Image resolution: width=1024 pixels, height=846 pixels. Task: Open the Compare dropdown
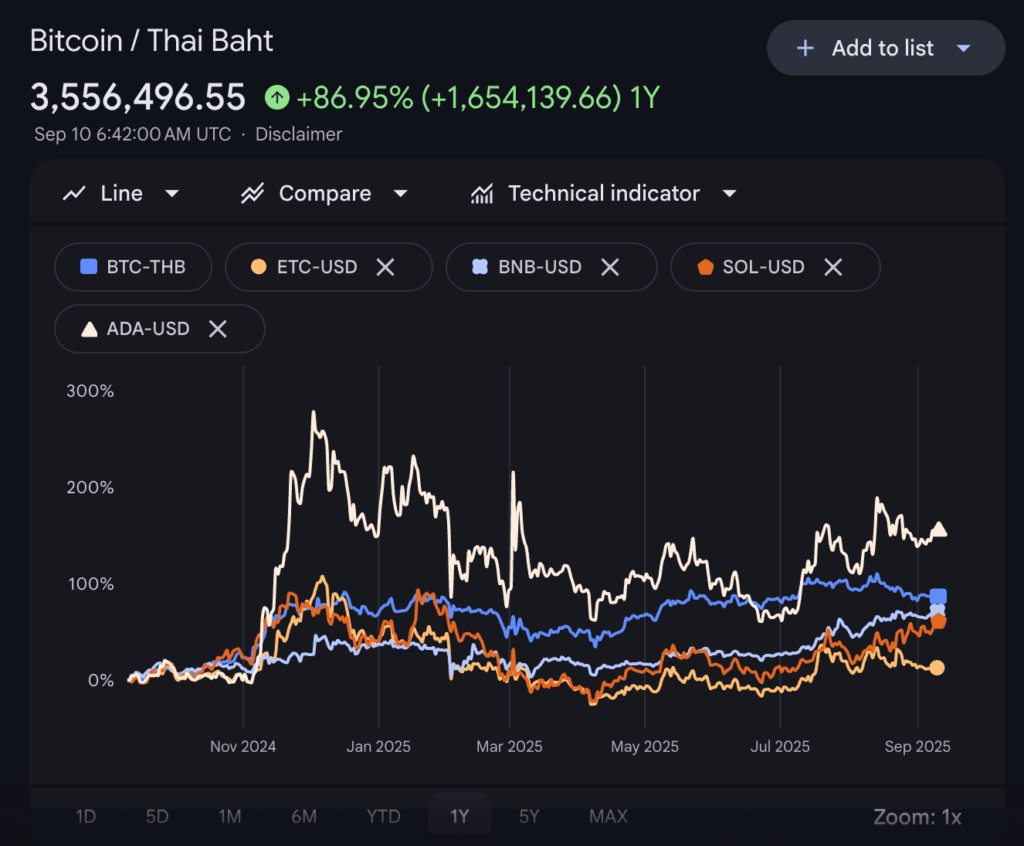pos(400,194)
